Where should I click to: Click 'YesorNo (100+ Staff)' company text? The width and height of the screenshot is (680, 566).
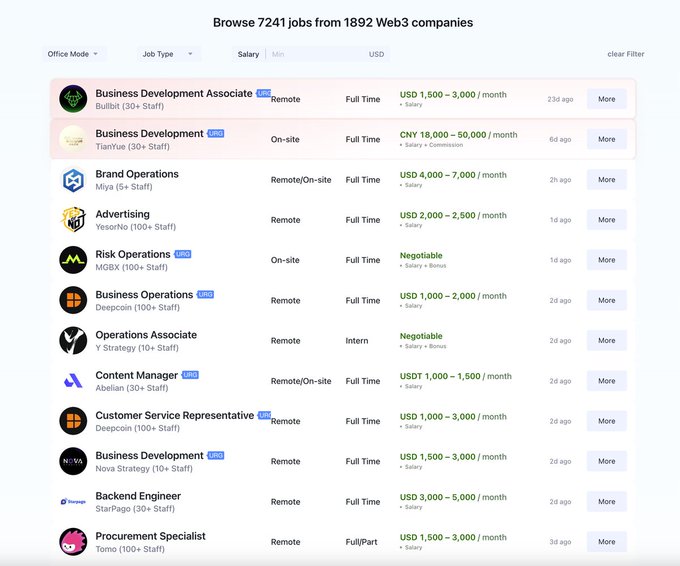pyautogui.click(x=136, y=227)
